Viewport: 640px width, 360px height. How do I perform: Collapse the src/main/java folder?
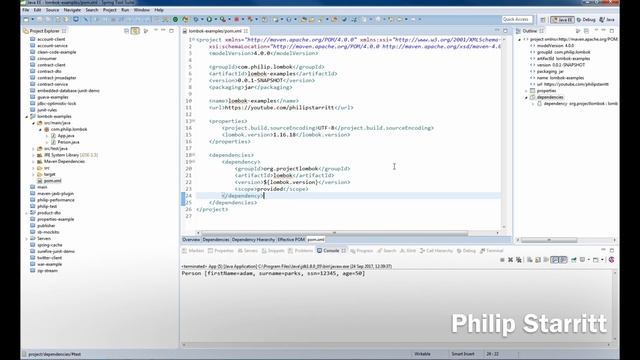pos(33,123)
